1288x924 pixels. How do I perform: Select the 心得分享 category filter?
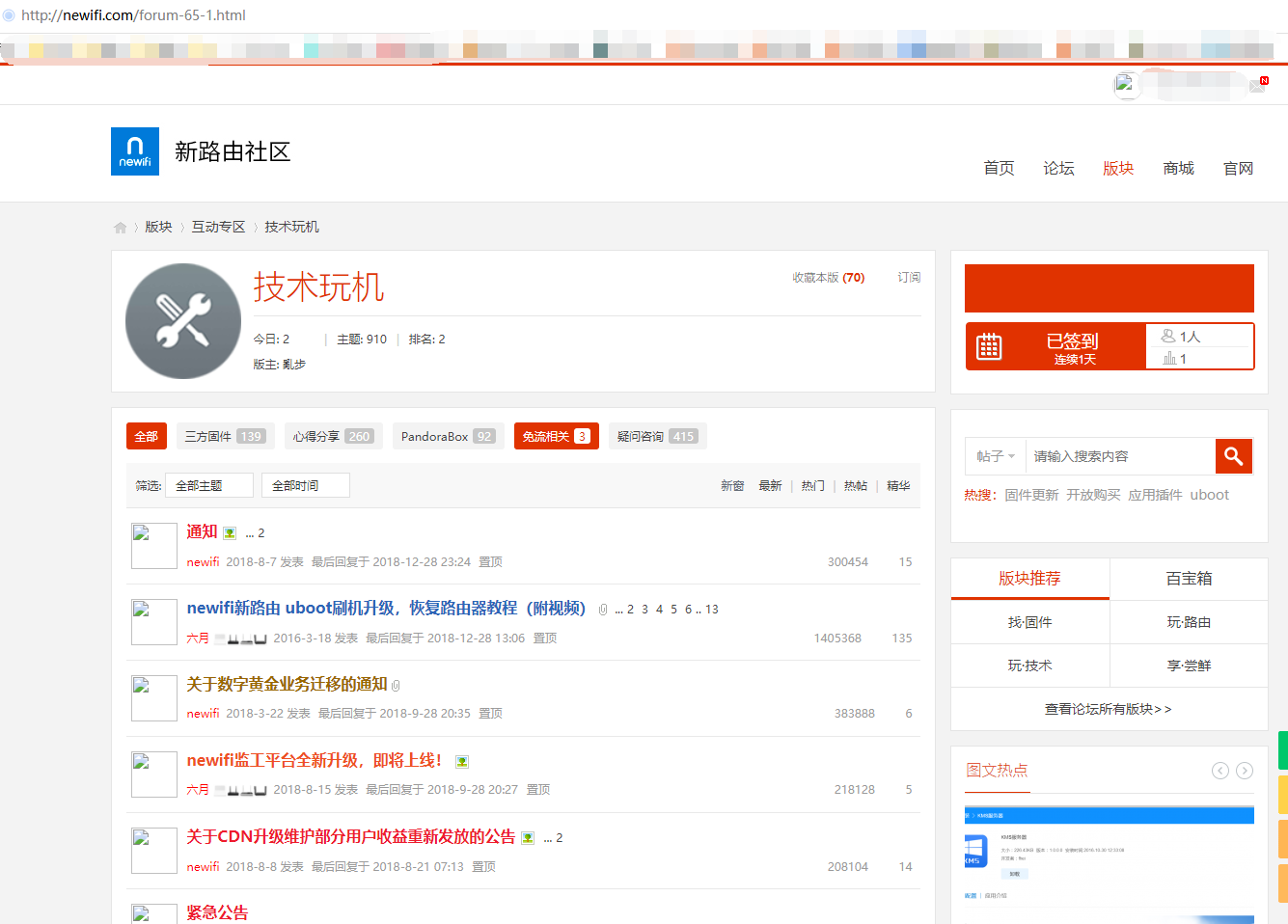click(333, 436)
